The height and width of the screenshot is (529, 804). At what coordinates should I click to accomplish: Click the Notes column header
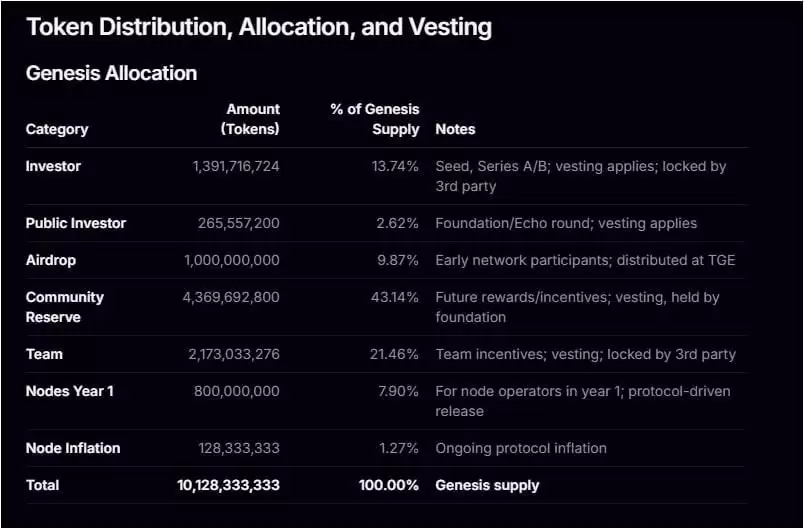(455, 129)
